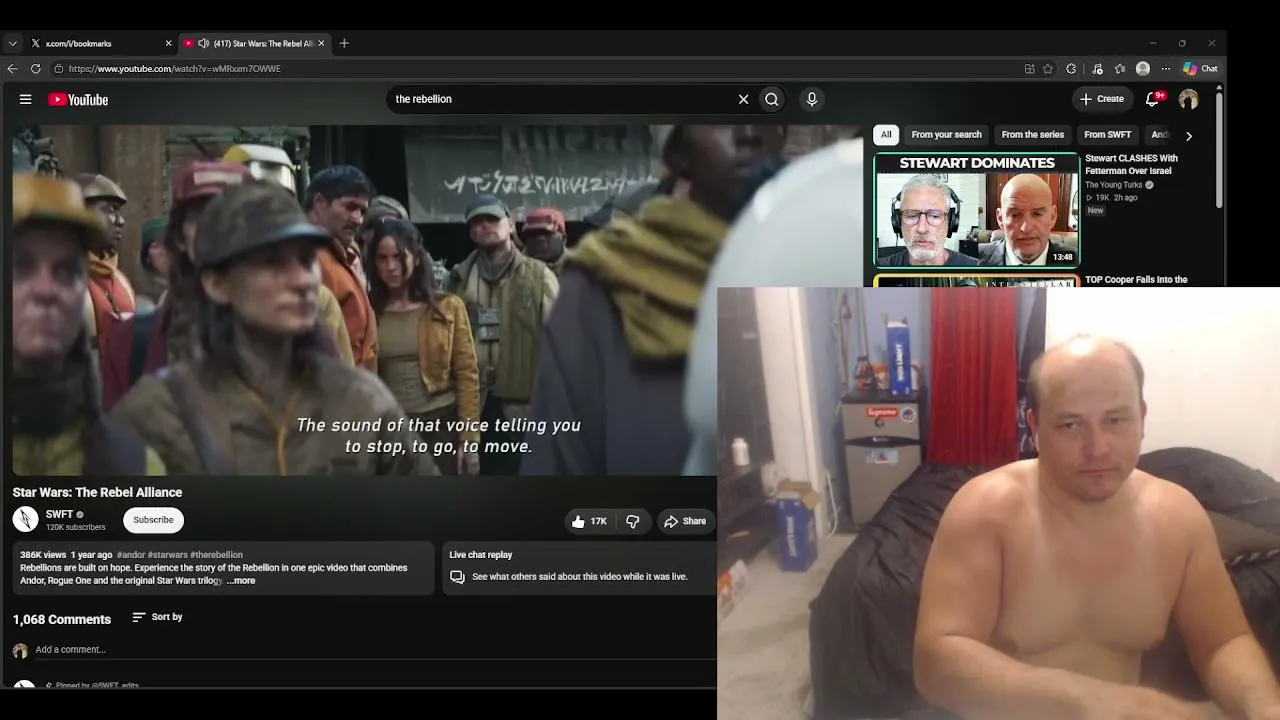Open the SWFT channel avatar
Screen dimensions: 1280x720
25,519
